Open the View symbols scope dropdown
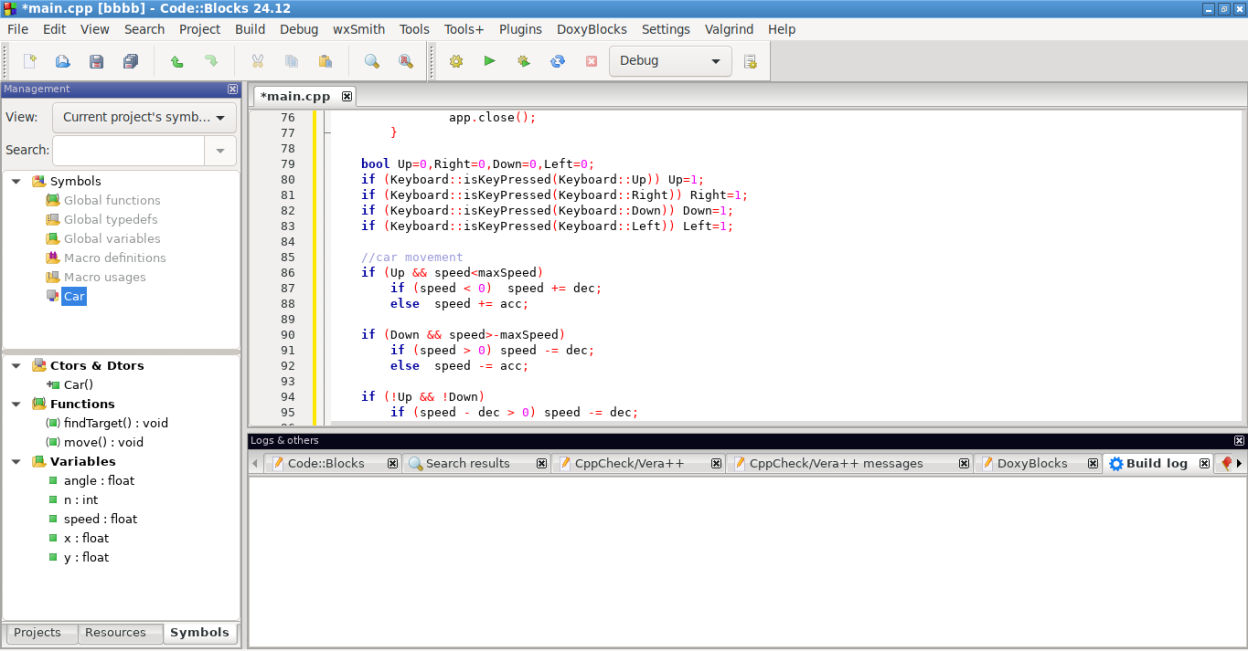 click(x=144, y=117)
